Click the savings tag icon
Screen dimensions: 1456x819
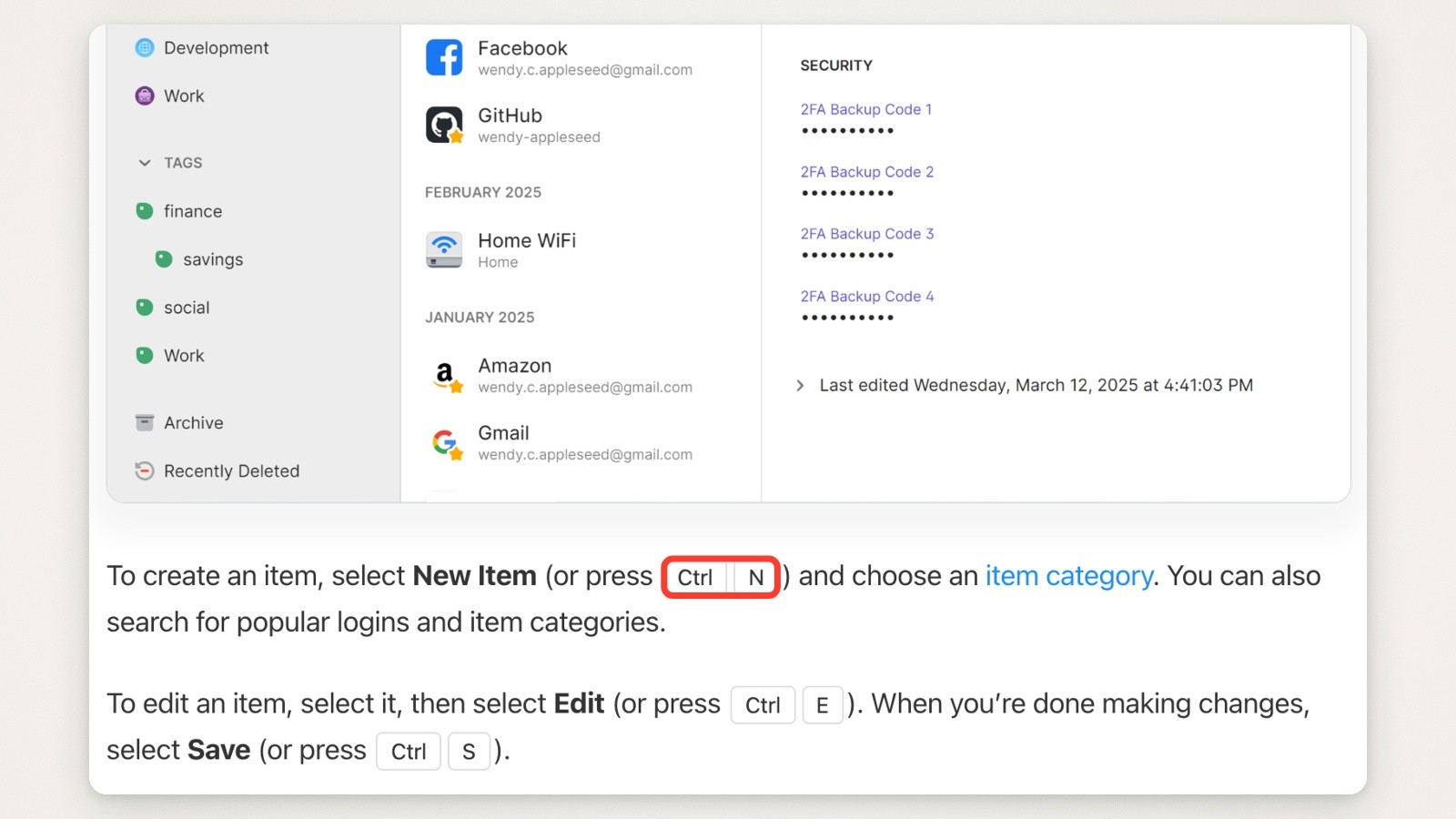coord(164,259)
